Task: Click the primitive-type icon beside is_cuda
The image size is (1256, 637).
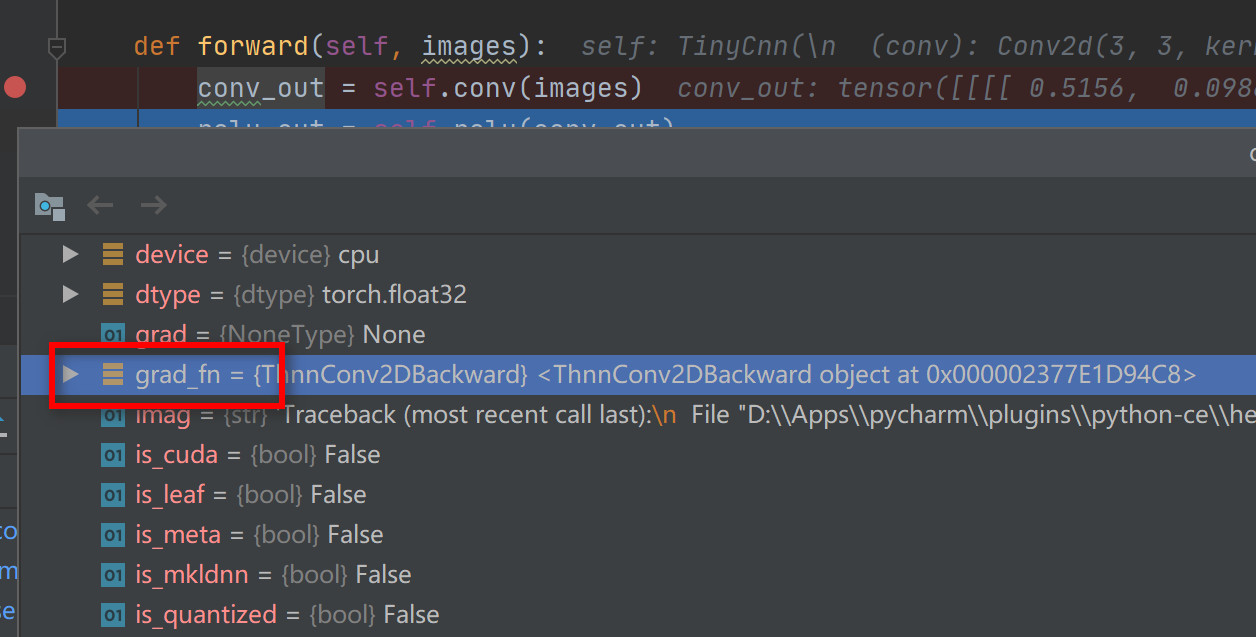Action: [113, 455]
